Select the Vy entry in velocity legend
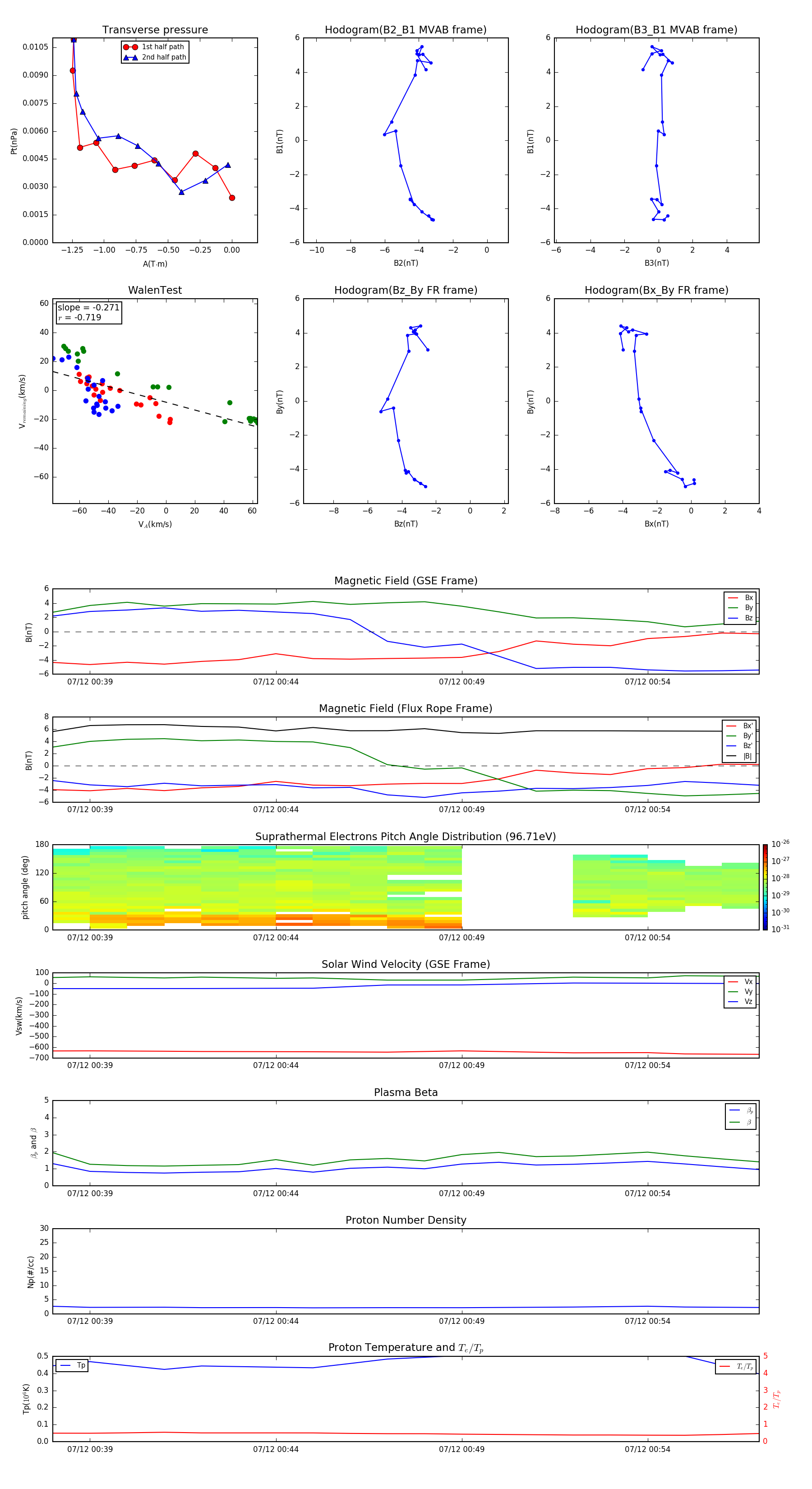812x1489 pixels. [x=740, y=992]
